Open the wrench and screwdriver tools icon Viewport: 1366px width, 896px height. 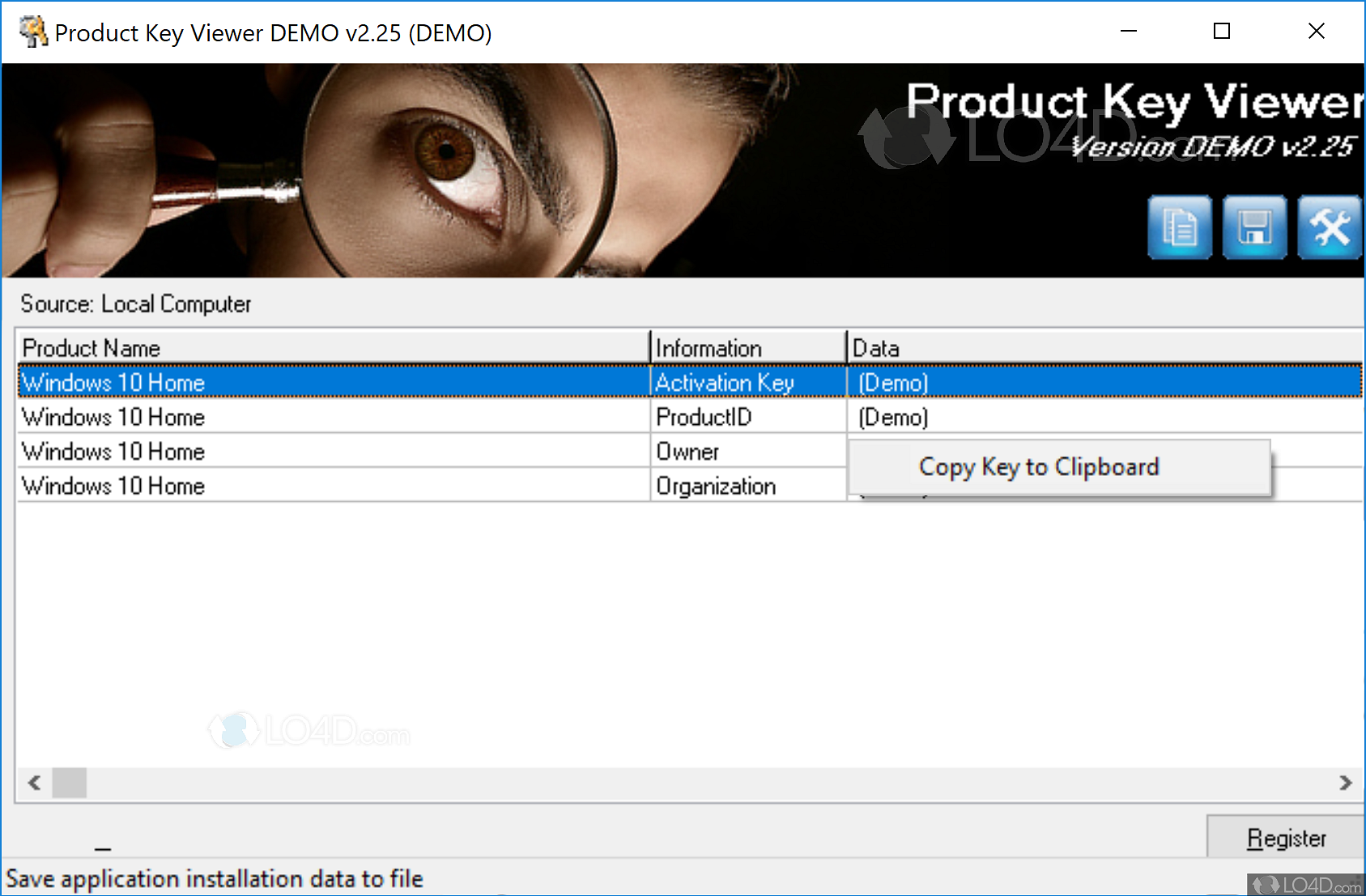point(1330,227)
